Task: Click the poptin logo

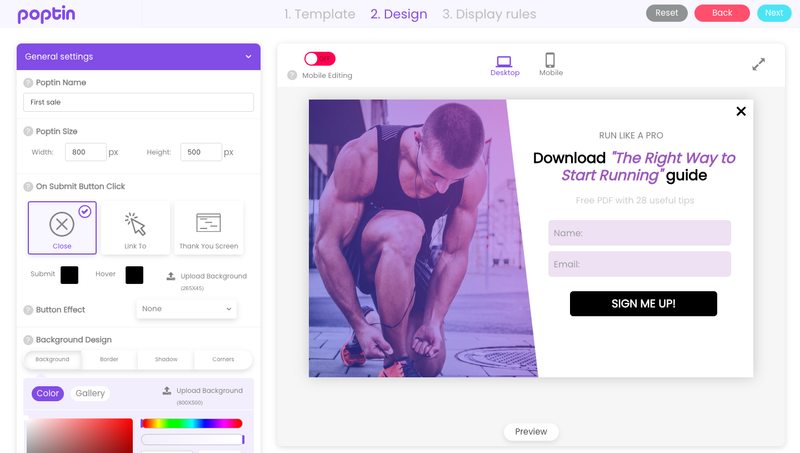Action: tap(46, 14)
